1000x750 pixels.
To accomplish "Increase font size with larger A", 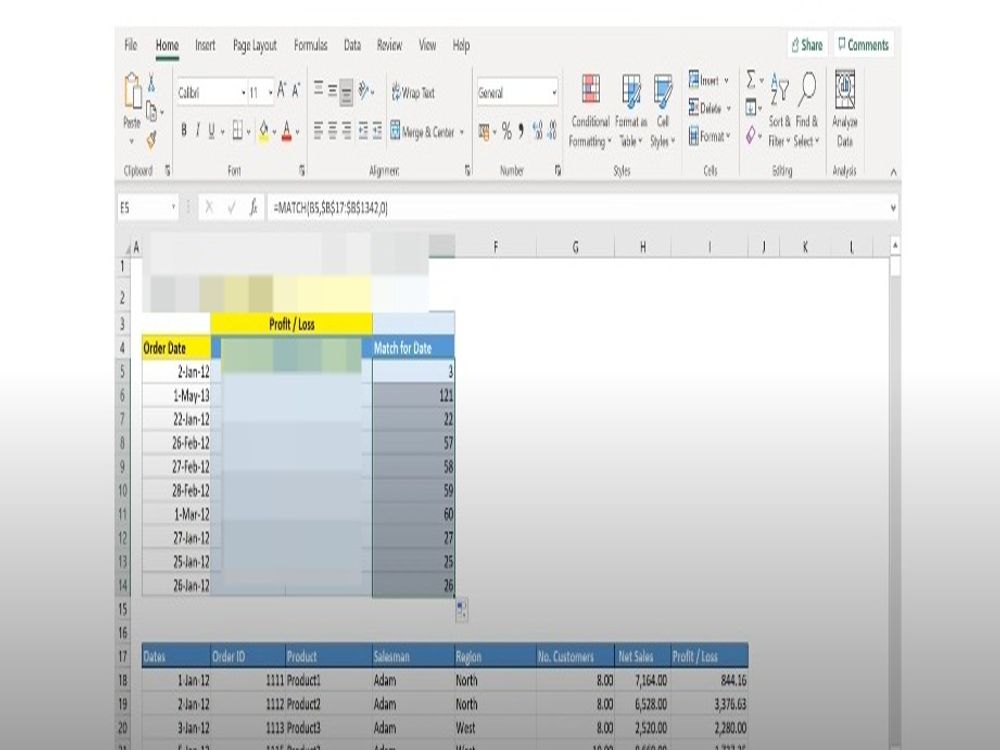I will click(x=281, y=91).
